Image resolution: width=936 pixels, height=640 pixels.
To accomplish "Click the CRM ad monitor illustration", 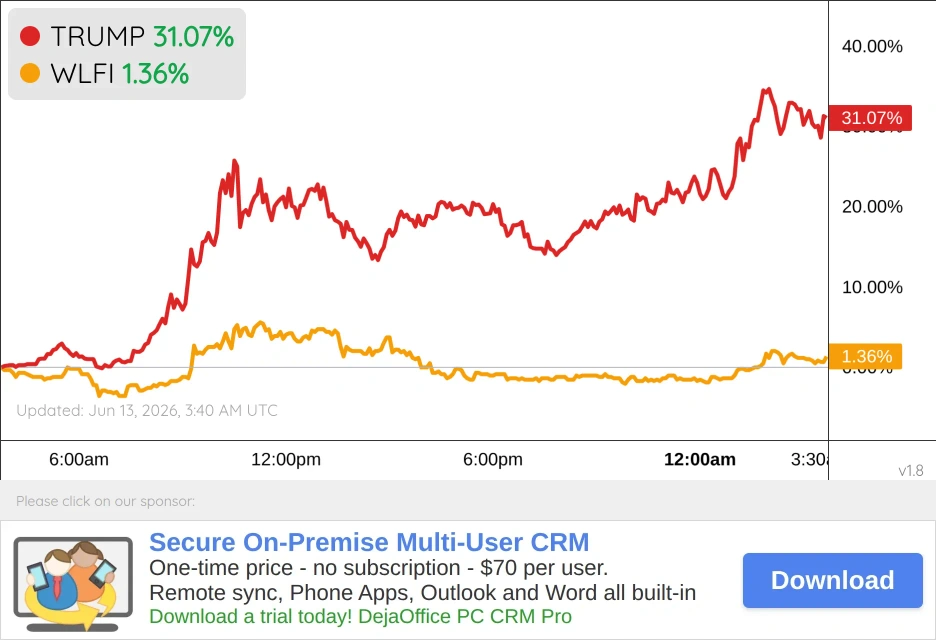I will [x=73, y=584].
